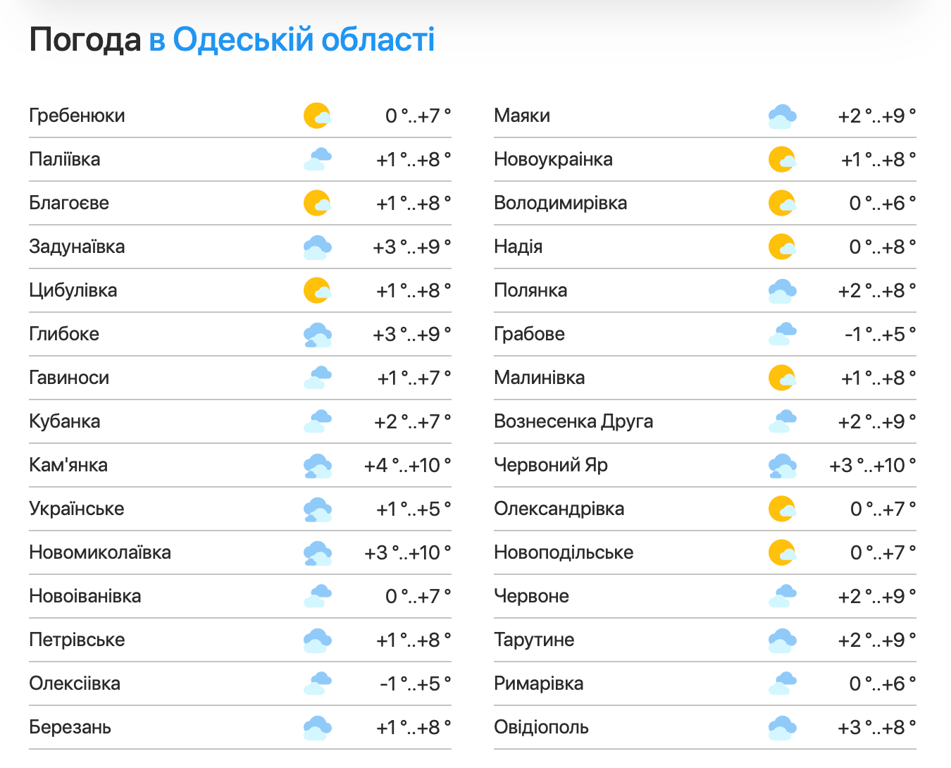The image size is (951, 768).
Task: Click the weather icon for Українське
Action: coord(317,509)
